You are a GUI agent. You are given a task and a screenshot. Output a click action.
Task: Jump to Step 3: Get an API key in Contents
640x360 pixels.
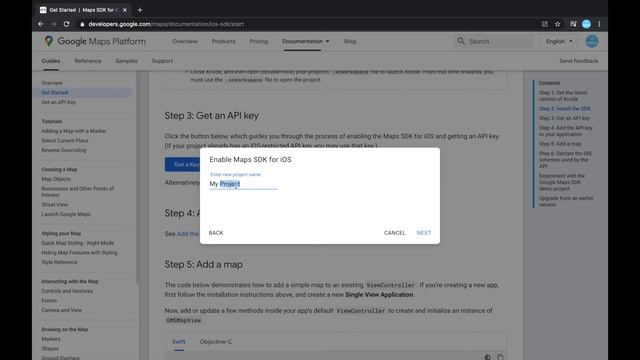(x=564, y=118)
